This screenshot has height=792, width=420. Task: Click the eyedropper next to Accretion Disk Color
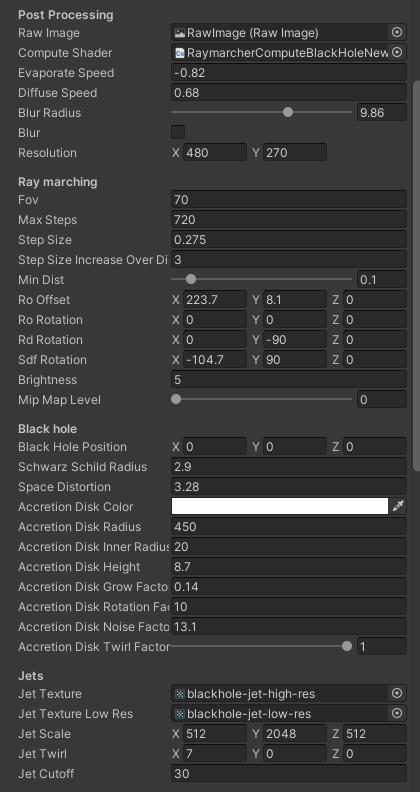point(398,506)
